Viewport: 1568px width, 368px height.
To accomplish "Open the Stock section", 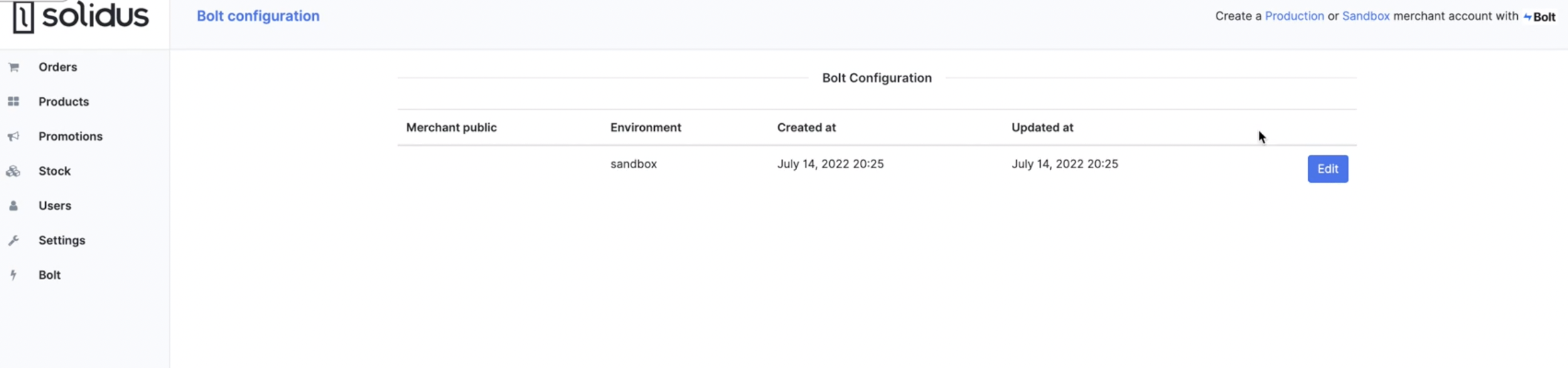I will click(x=55, y=171).
